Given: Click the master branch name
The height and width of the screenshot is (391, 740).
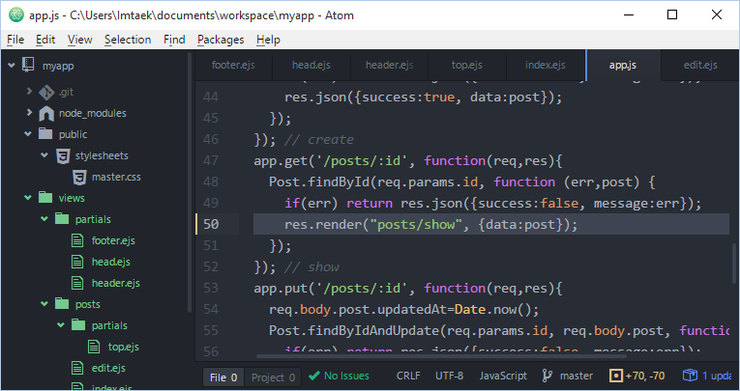Looking at the screenshot, I should click(x=576, y=376).
